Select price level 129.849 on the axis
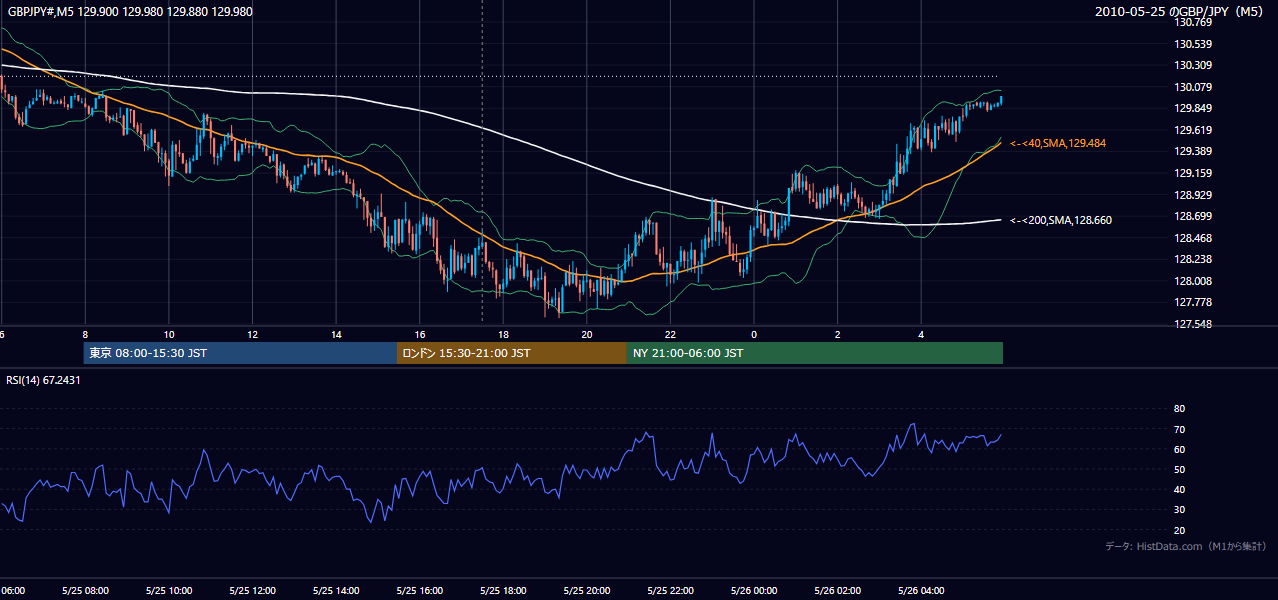 tap(1192, 109)
